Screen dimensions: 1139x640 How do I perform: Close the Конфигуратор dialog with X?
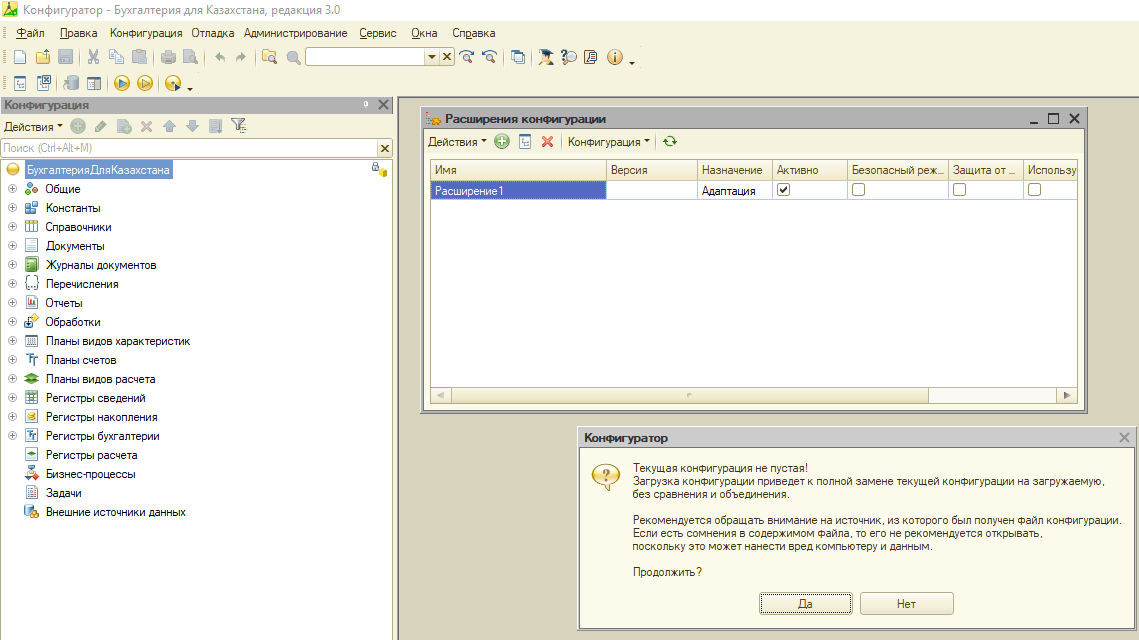tap(1124, 437)
